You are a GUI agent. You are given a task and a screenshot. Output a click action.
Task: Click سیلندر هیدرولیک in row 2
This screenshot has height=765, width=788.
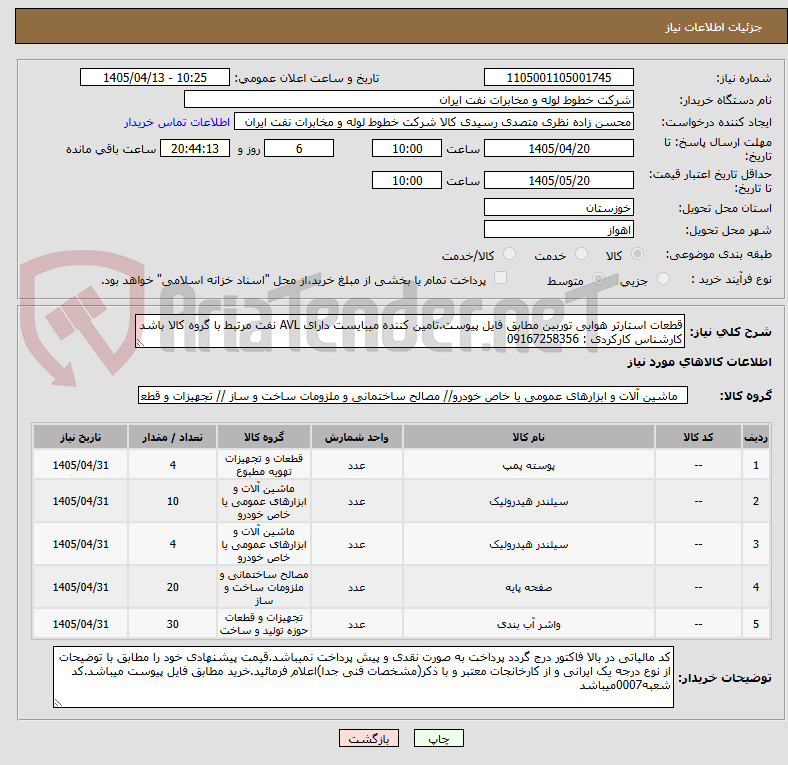click(x=529, y=501)
